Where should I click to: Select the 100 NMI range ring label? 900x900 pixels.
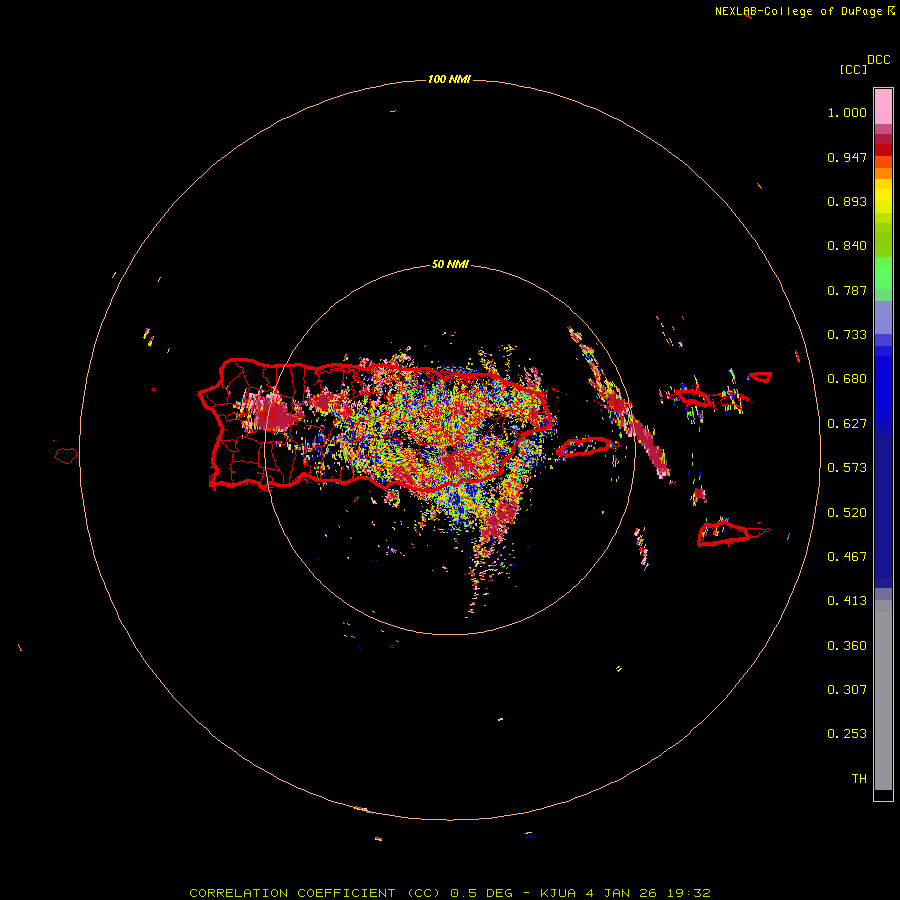[449, 79]
